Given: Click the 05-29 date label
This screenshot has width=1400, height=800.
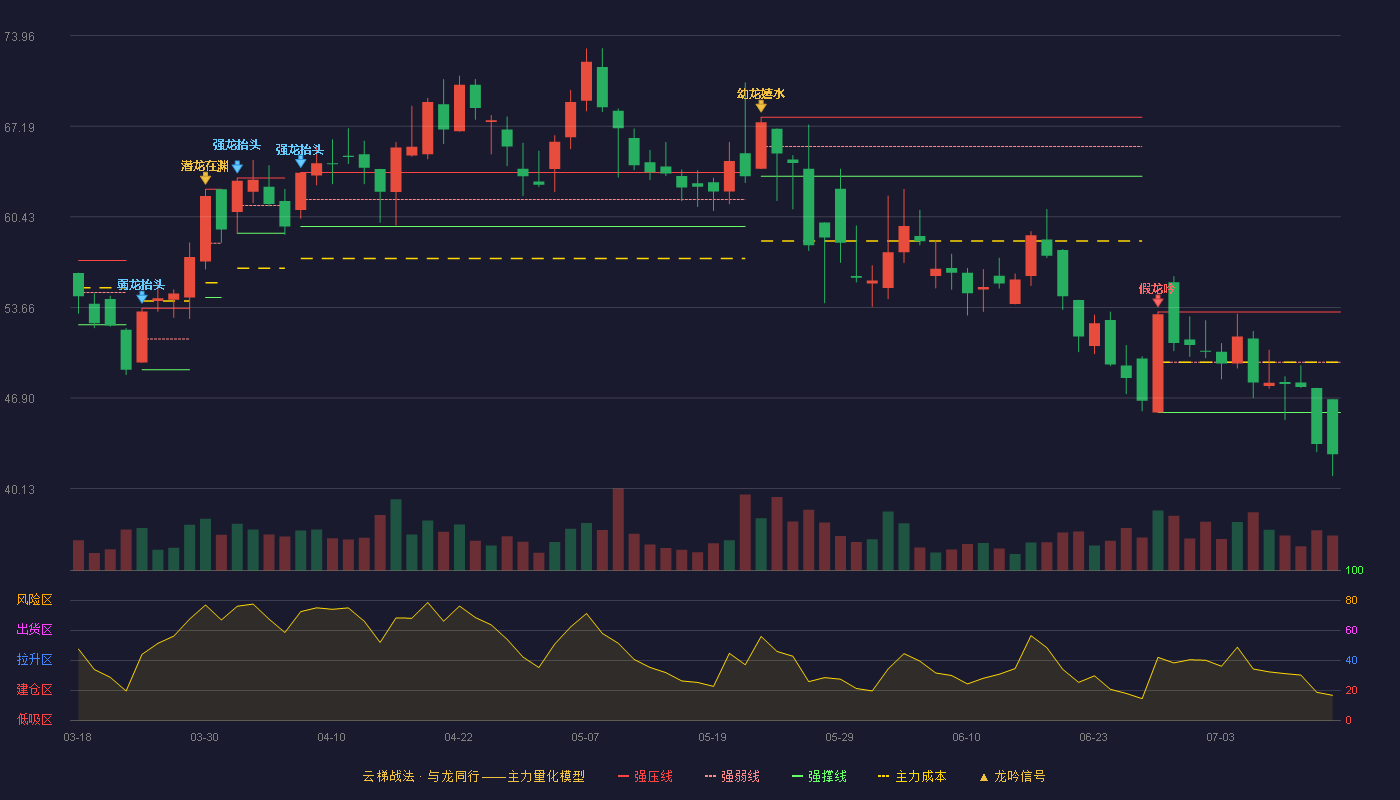Looking at the screenshot, I should tap(839, 737).
